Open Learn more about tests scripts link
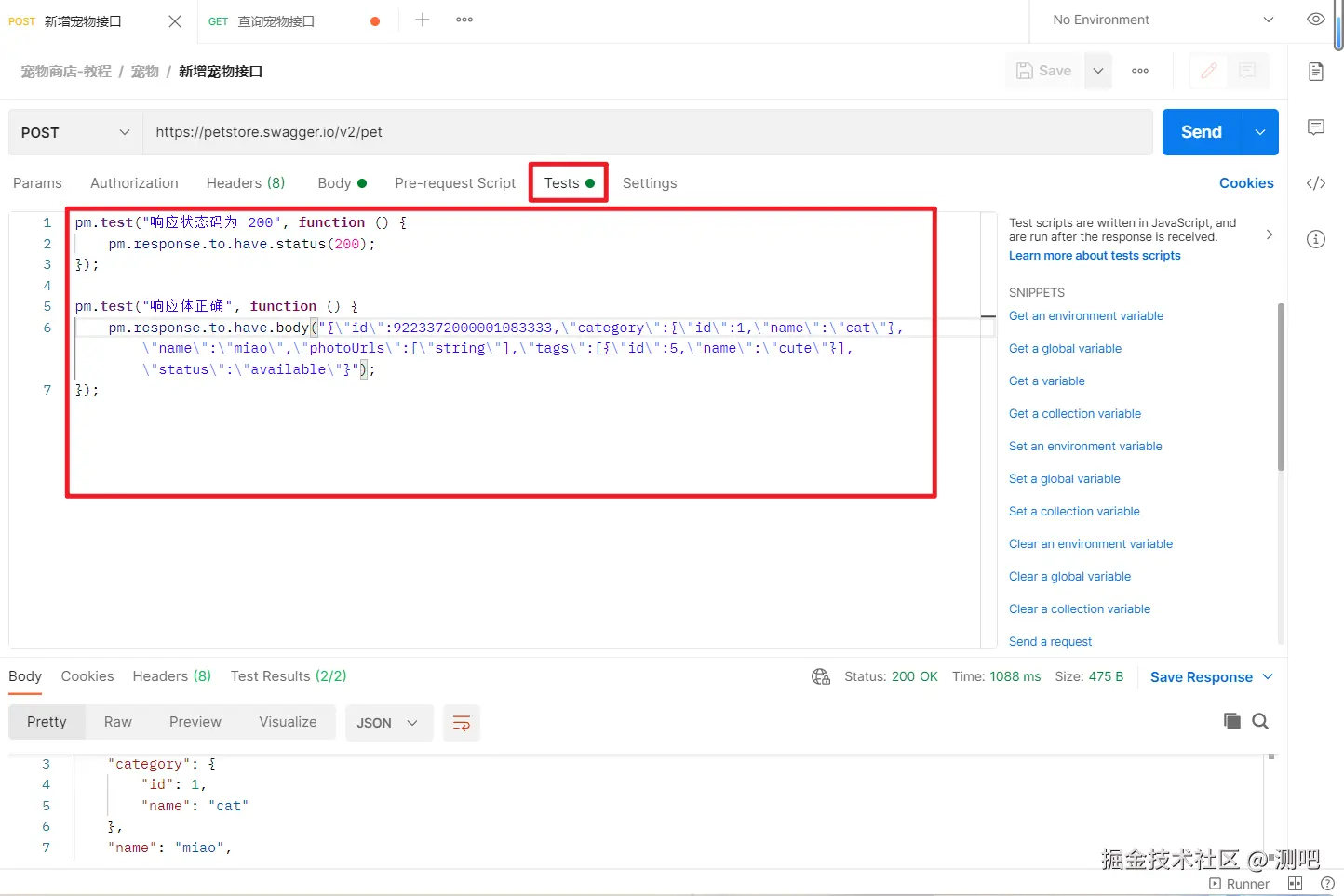 (1095, 256)
